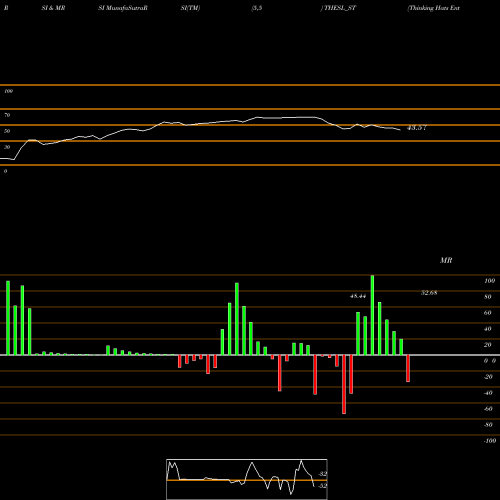Click the THESL_ST symbol text in header
Image resolution: width=500 pixels, height=500 pixels.
coord(340,8)
